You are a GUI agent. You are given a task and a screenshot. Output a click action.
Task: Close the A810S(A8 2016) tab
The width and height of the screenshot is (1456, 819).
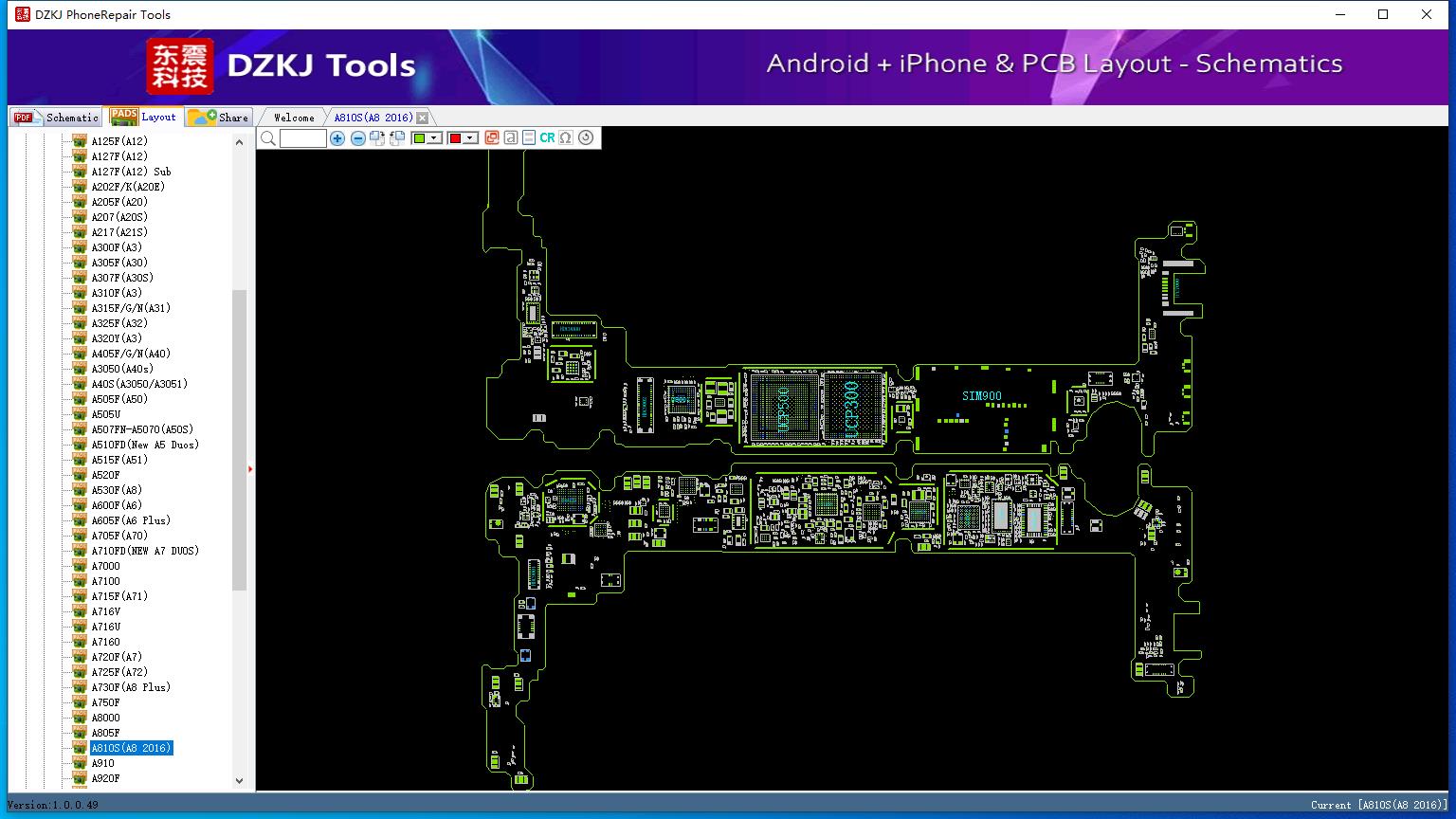pos(423,118)
